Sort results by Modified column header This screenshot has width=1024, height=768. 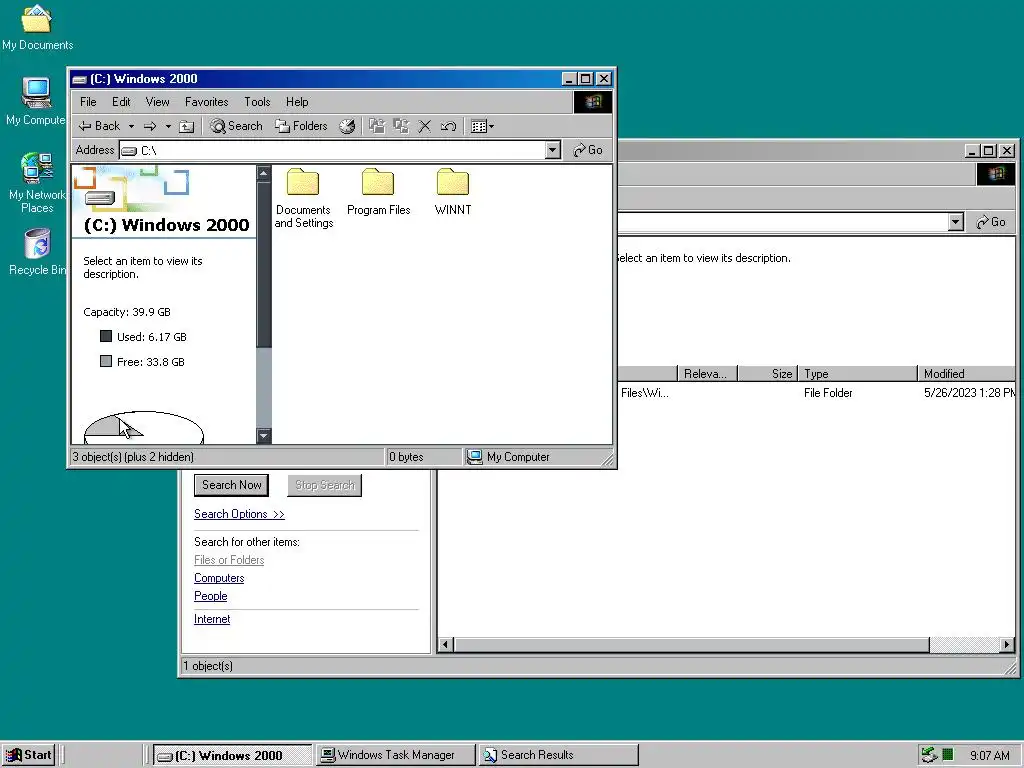pyautogui.click(x=967, y=374)
